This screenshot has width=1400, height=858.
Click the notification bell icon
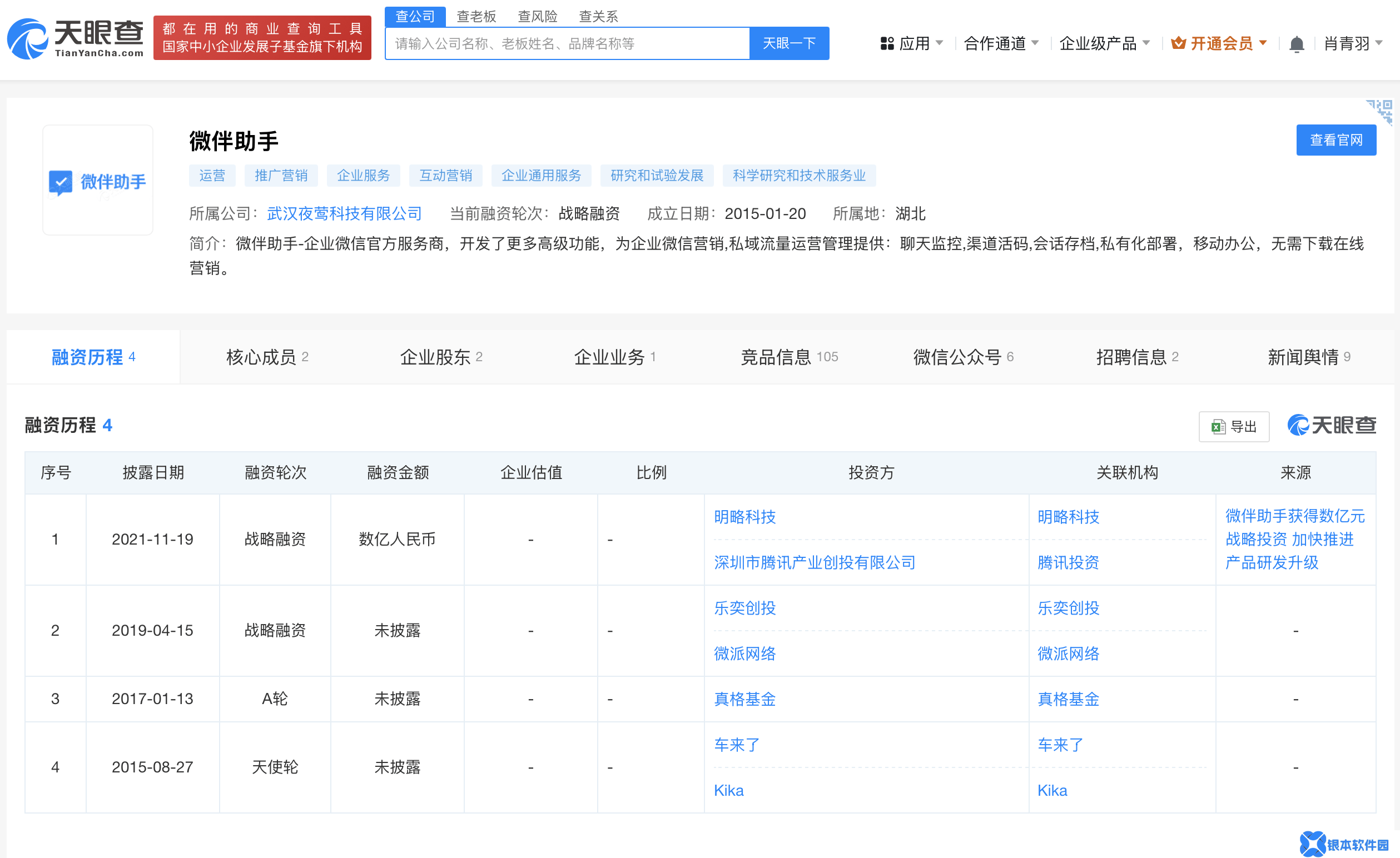(x=1296, y=44)
